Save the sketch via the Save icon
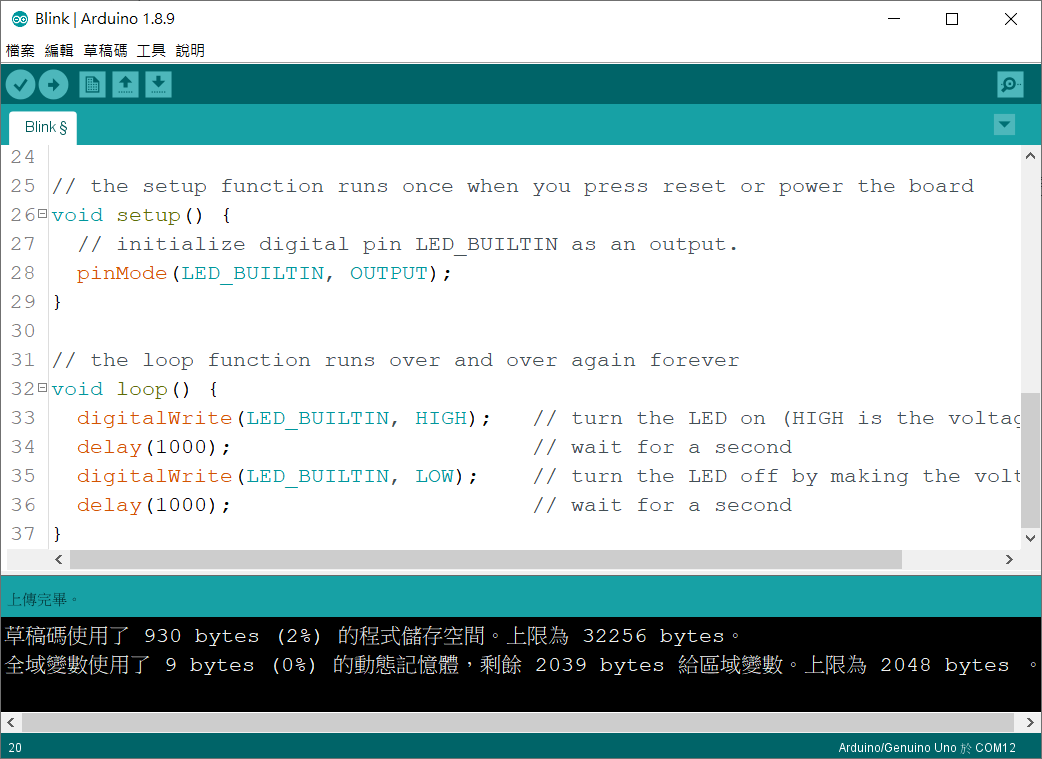Screen dimensions: 1042x759 coord(158,84)
